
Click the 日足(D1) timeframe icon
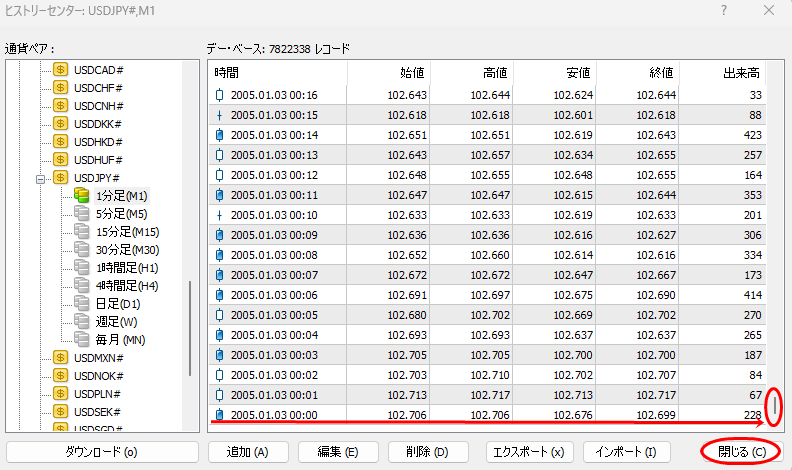pyautogui.click(x=82, y=304)
